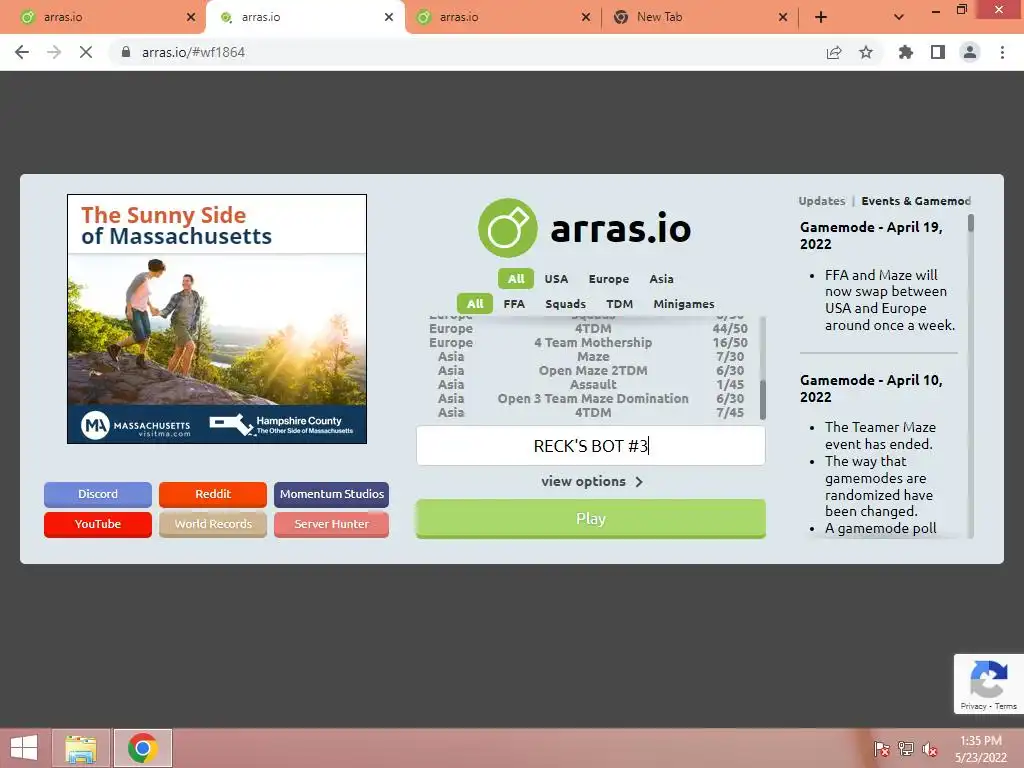Screen dimensions: 1024x768
Task: Select Asia 4TDM 7/45 server
Action: pos(588,413)
